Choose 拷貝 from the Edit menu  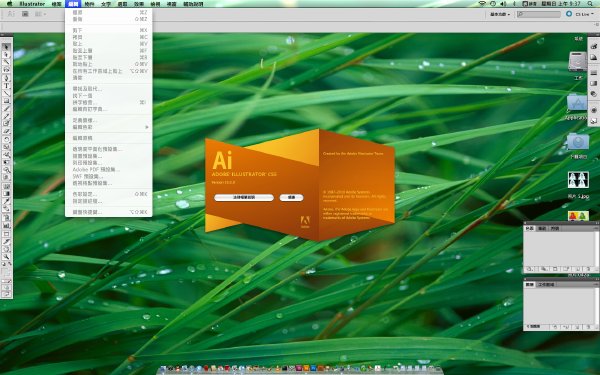109,37
